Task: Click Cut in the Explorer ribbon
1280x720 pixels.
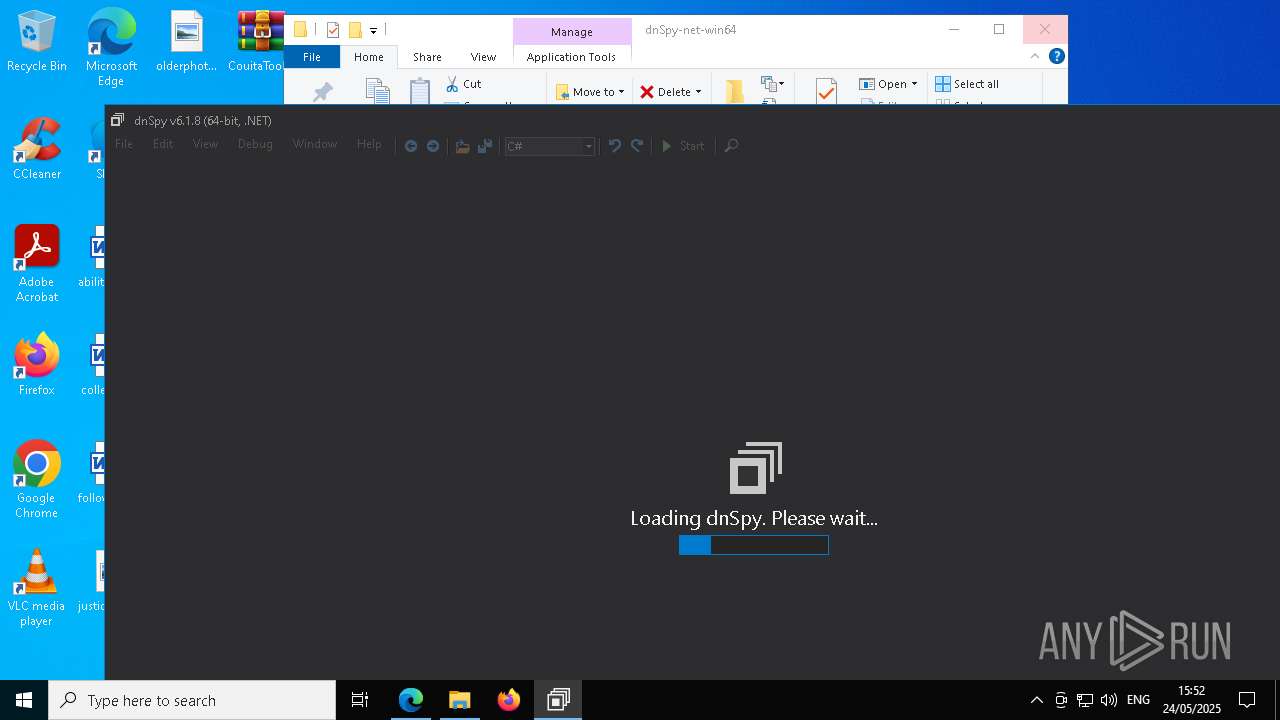Action: [463, 84]
